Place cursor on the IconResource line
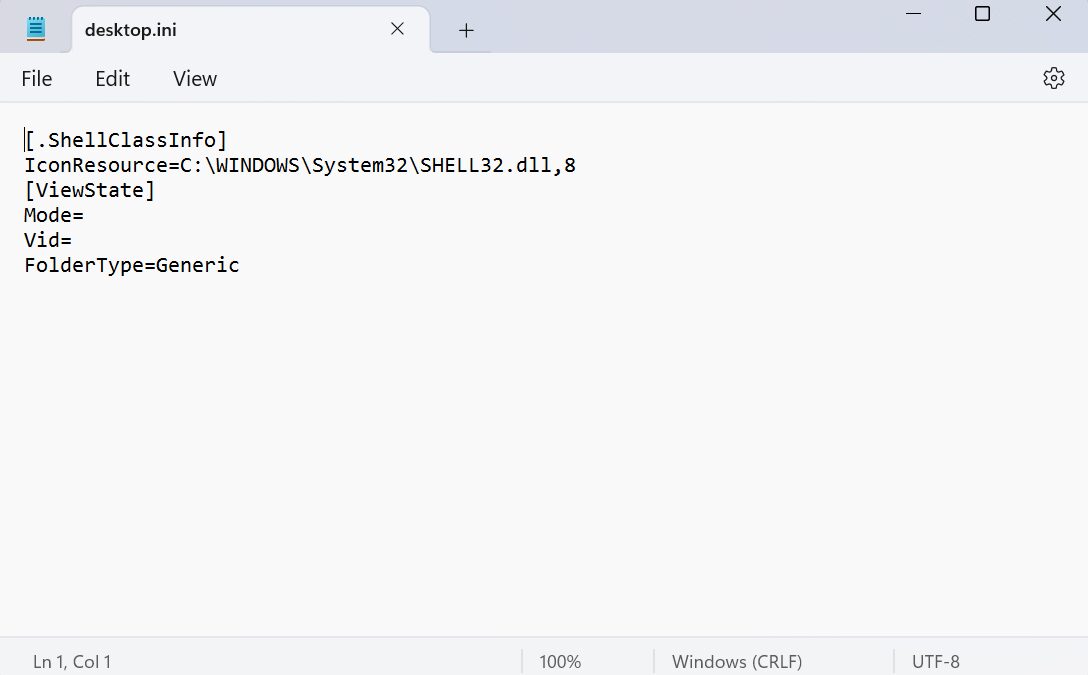Viewport: 1088px width, 675px height. 299,165
